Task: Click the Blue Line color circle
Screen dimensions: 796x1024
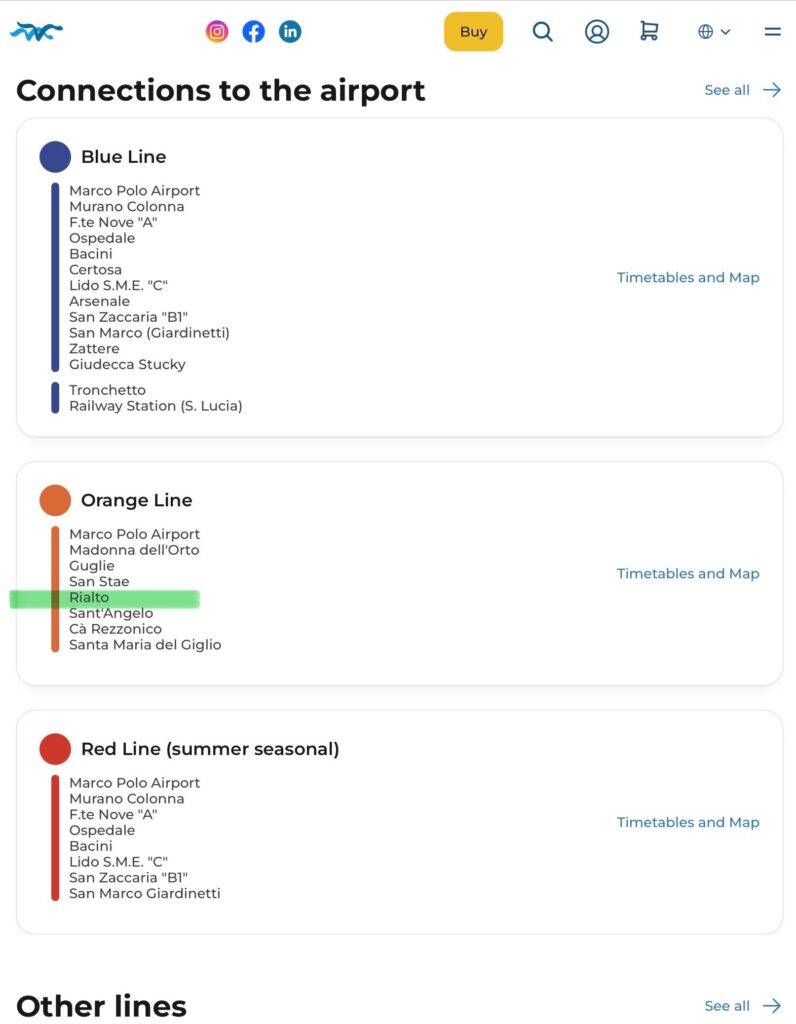Action: (55, 157)
